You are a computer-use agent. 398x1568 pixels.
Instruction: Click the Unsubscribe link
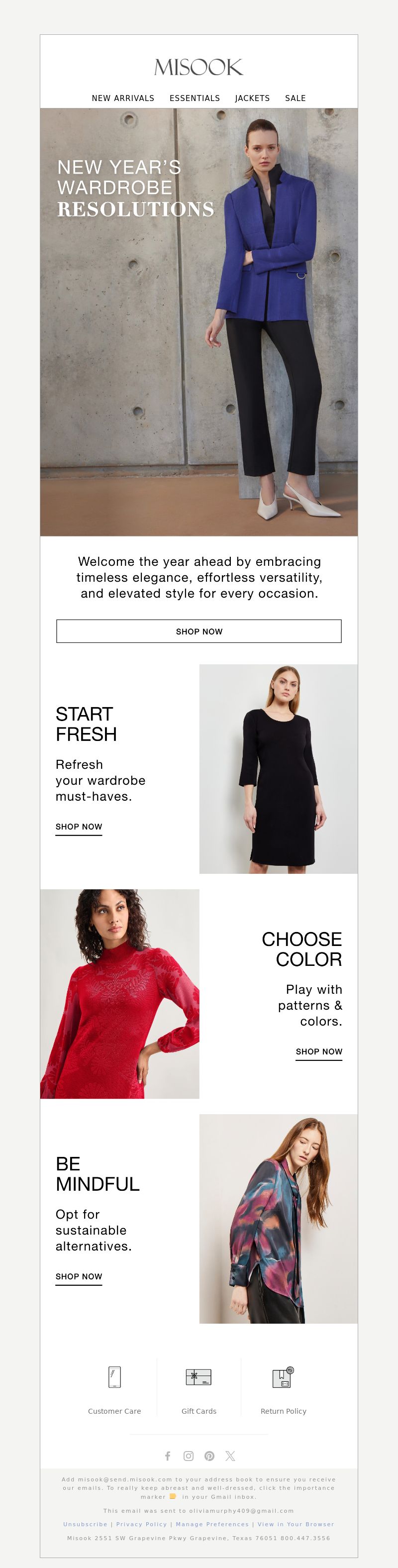[x=85, y=1524]
